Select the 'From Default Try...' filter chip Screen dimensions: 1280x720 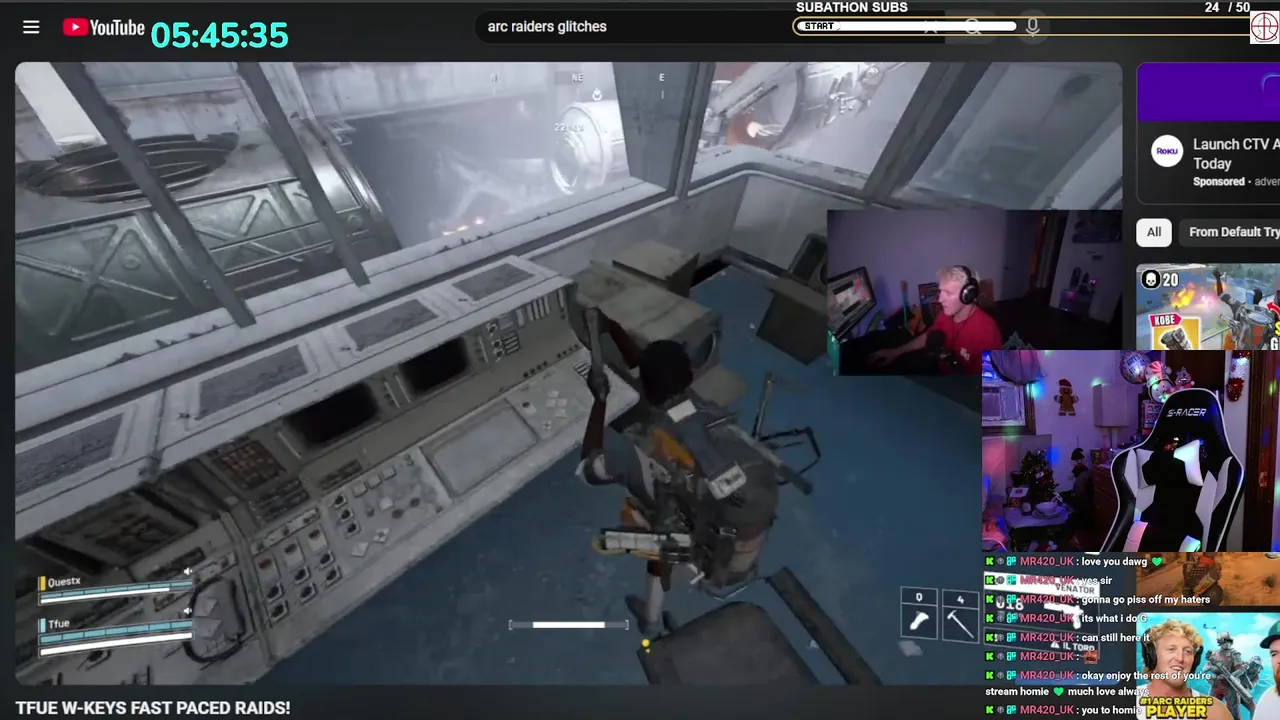tap(1229, 232)
